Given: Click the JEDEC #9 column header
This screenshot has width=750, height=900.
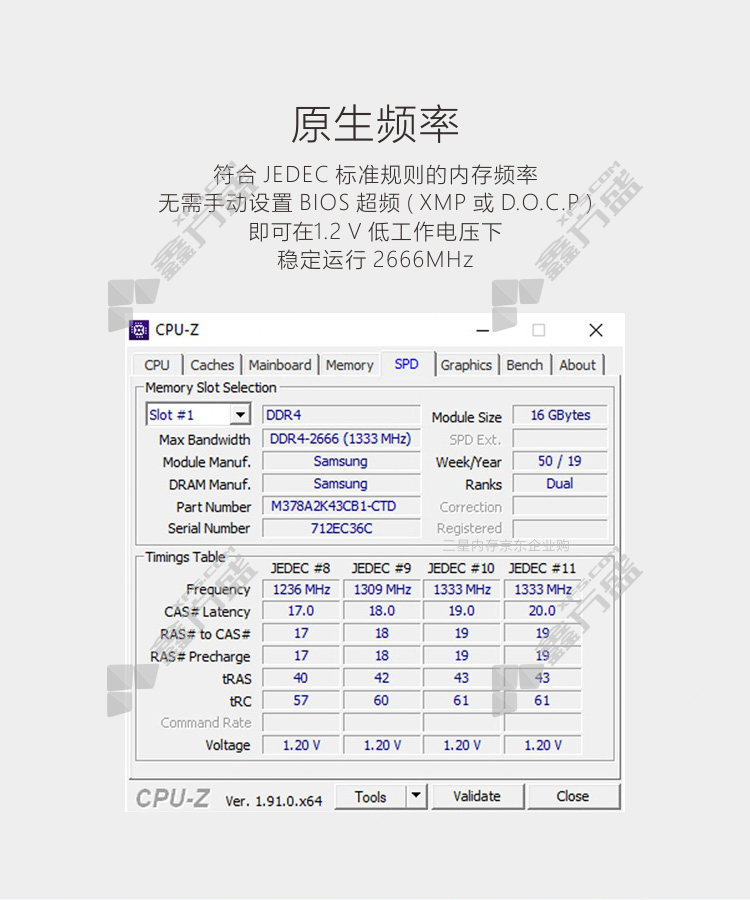Looking at the screenshot, I should (381, 568).
